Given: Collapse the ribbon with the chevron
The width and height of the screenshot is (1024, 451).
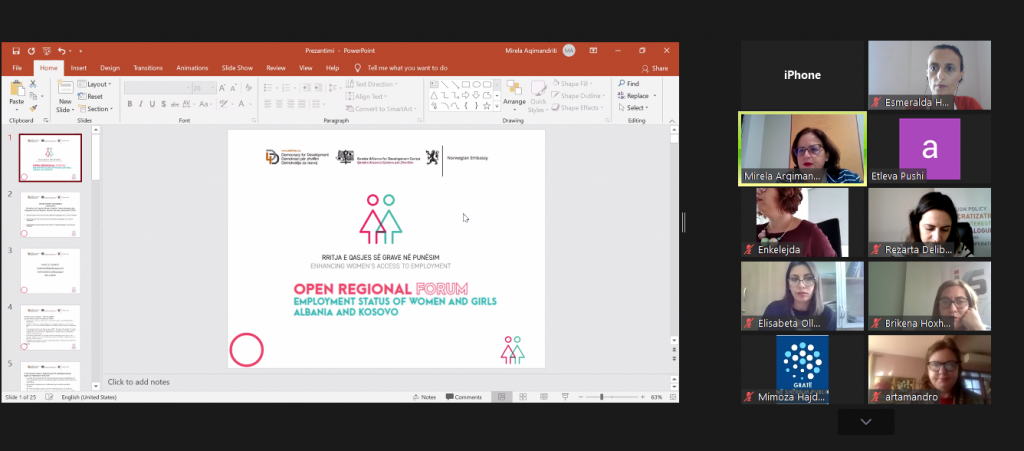Looking at the screenshot, I should pos(672,120).
